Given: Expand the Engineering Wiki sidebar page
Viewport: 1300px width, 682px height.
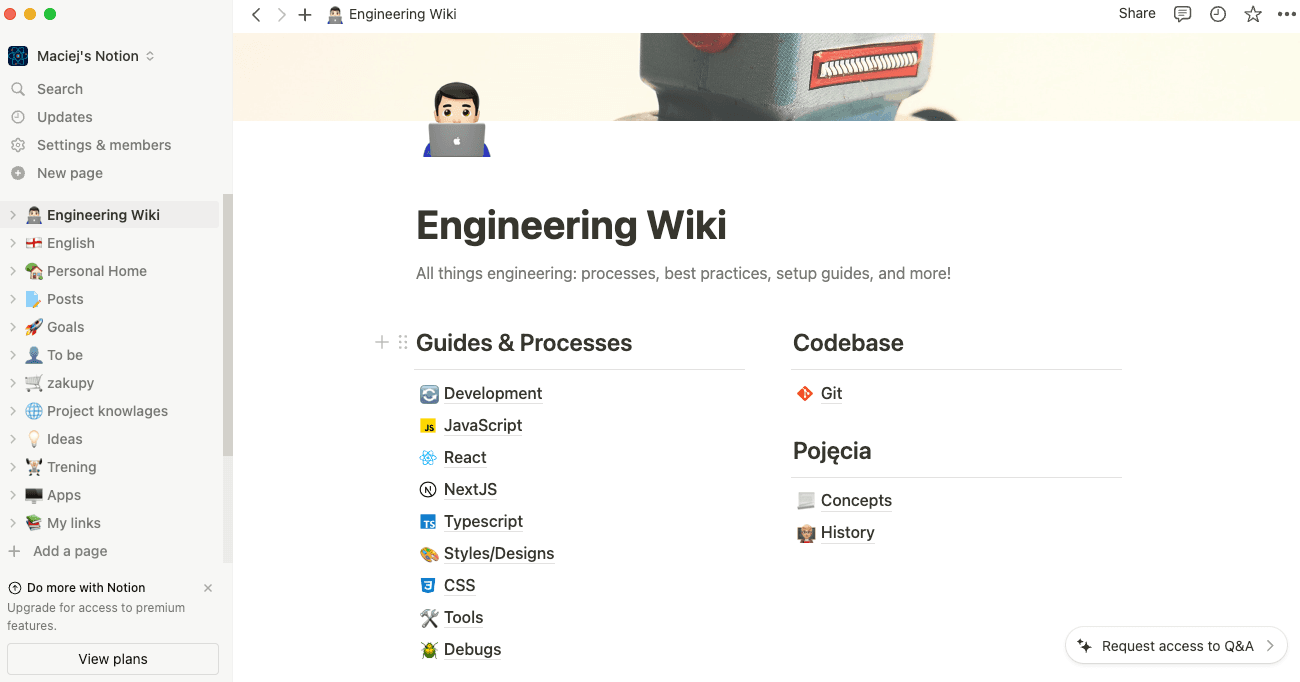Looking at the screenshot, I should click(13, 215).
